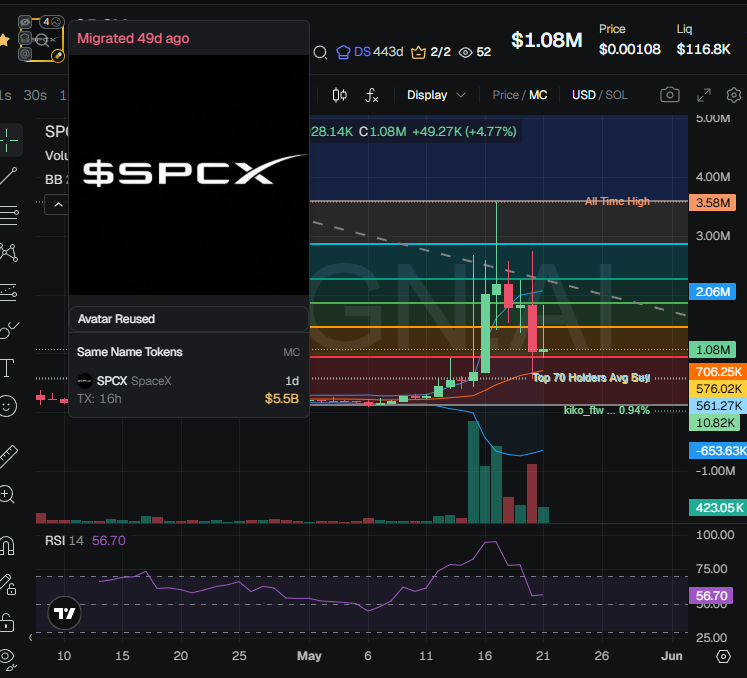
Task: Toggle lock all drawings
Action: 8,622
